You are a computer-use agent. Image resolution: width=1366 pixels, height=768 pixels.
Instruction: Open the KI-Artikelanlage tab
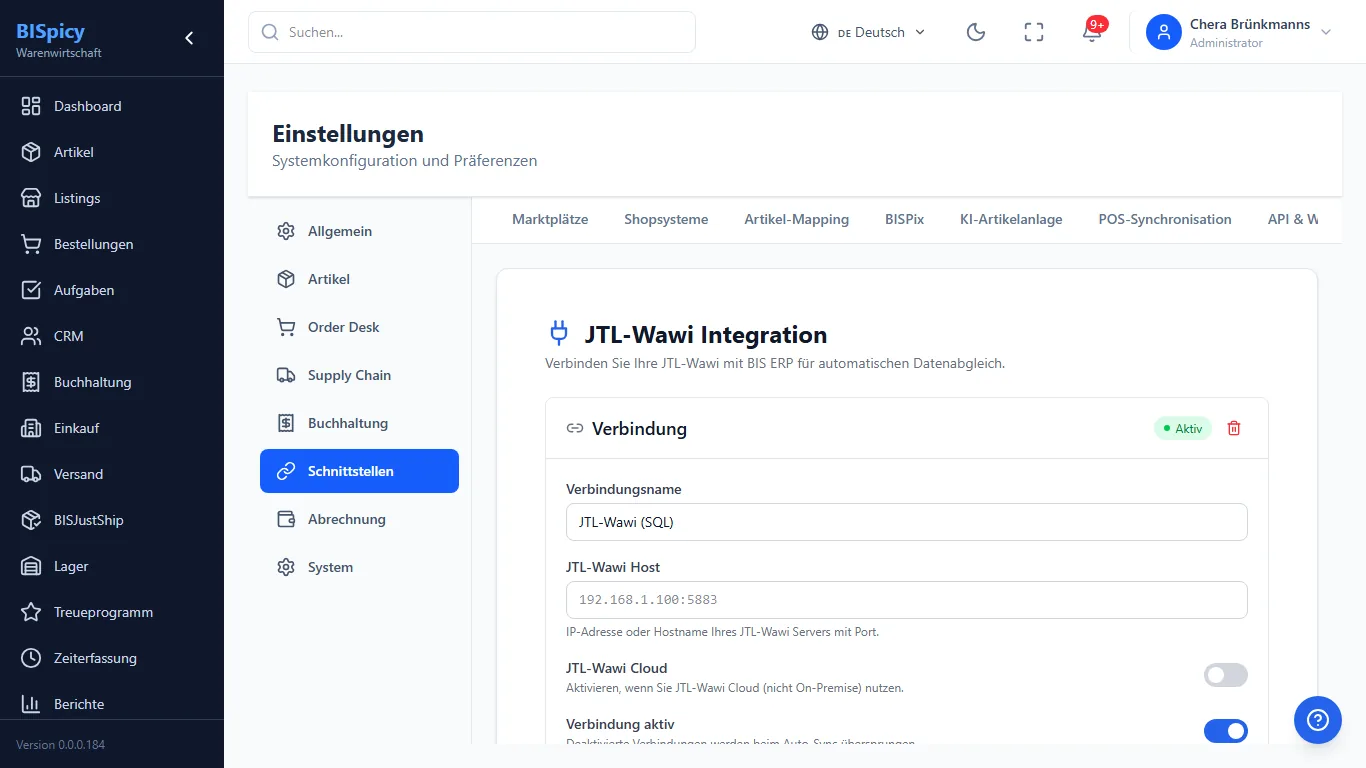coord(1011,219)
